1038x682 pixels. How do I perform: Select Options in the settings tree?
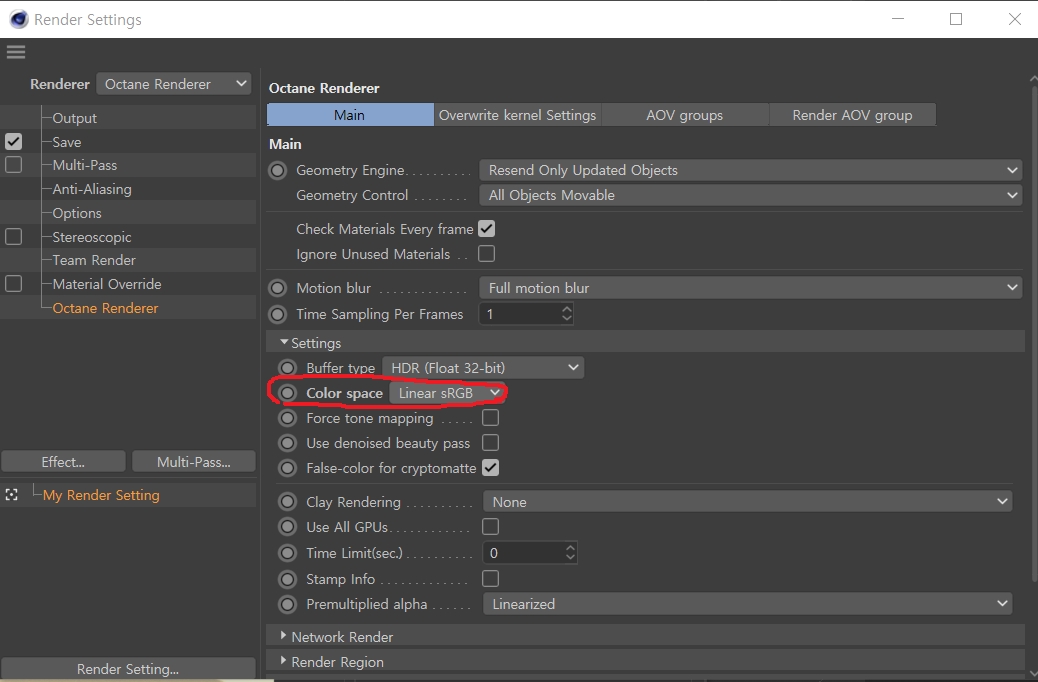pos(77,213)
